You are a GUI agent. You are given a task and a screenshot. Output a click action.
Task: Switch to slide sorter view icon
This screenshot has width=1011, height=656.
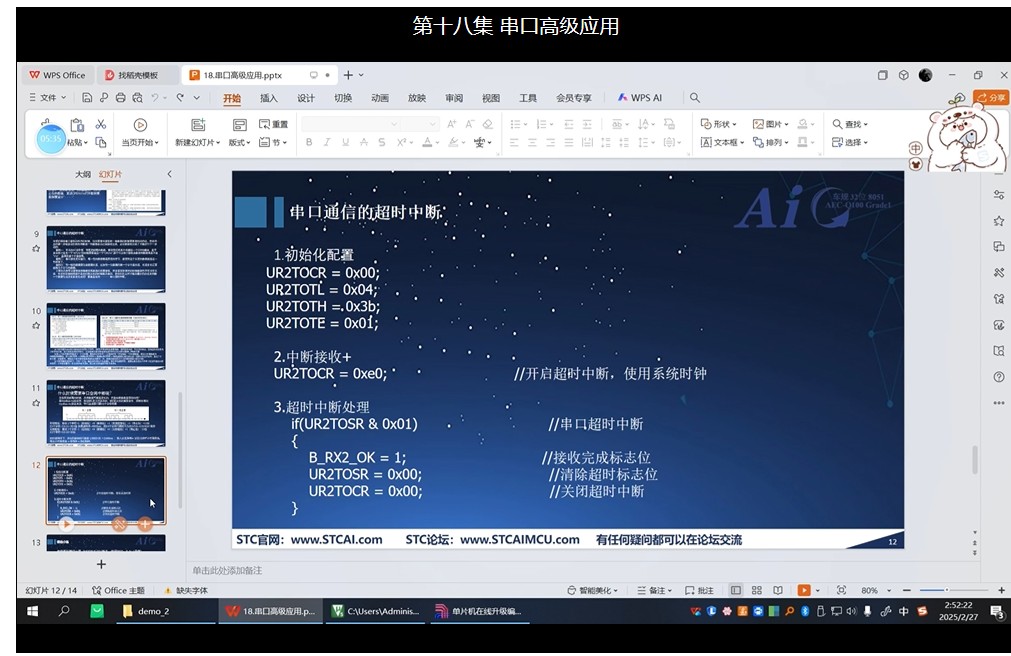pos(757,590)
